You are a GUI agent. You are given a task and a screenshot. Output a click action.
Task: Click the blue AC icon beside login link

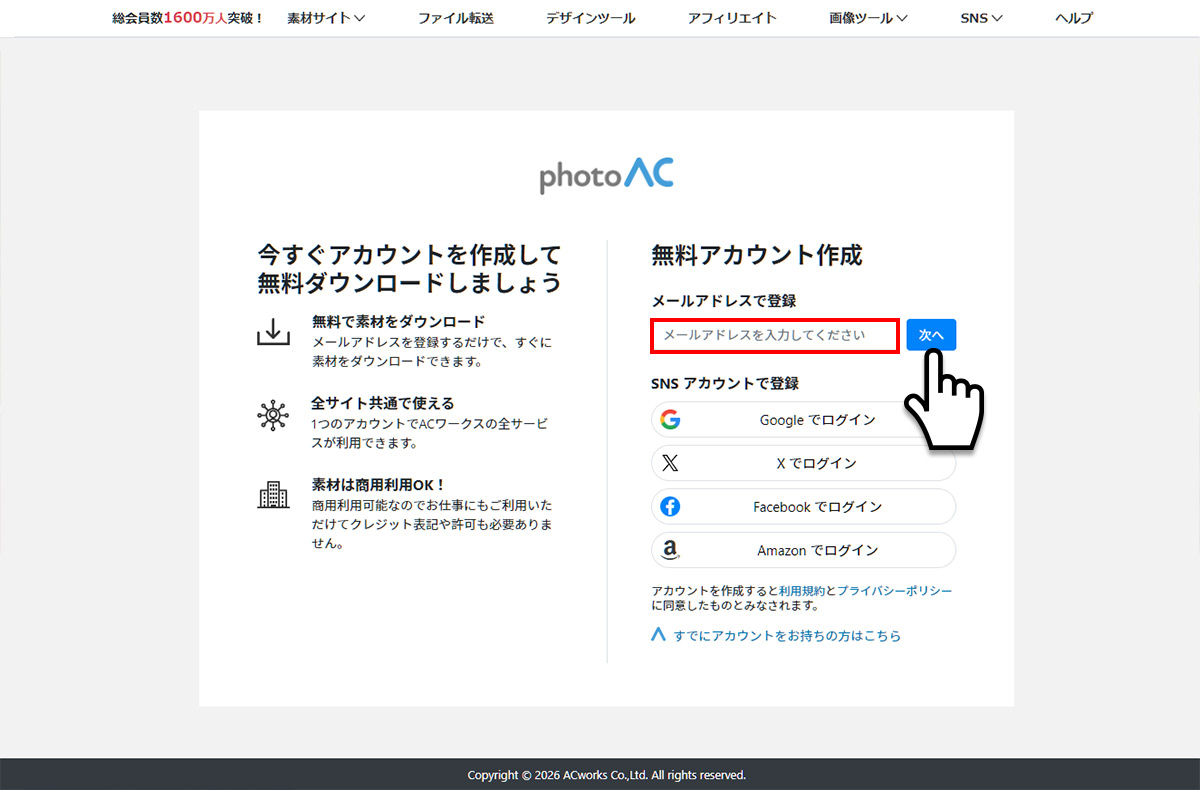point(658,635)
